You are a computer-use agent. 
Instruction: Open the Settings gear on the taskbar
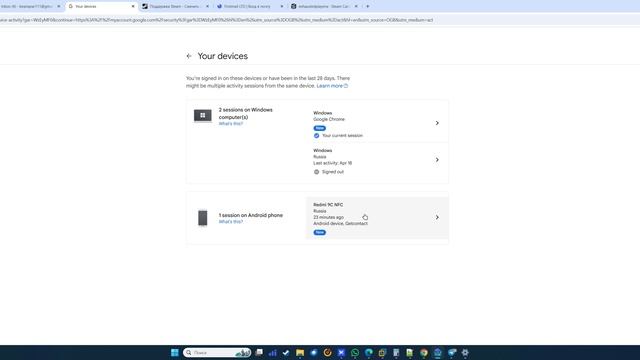465,353
